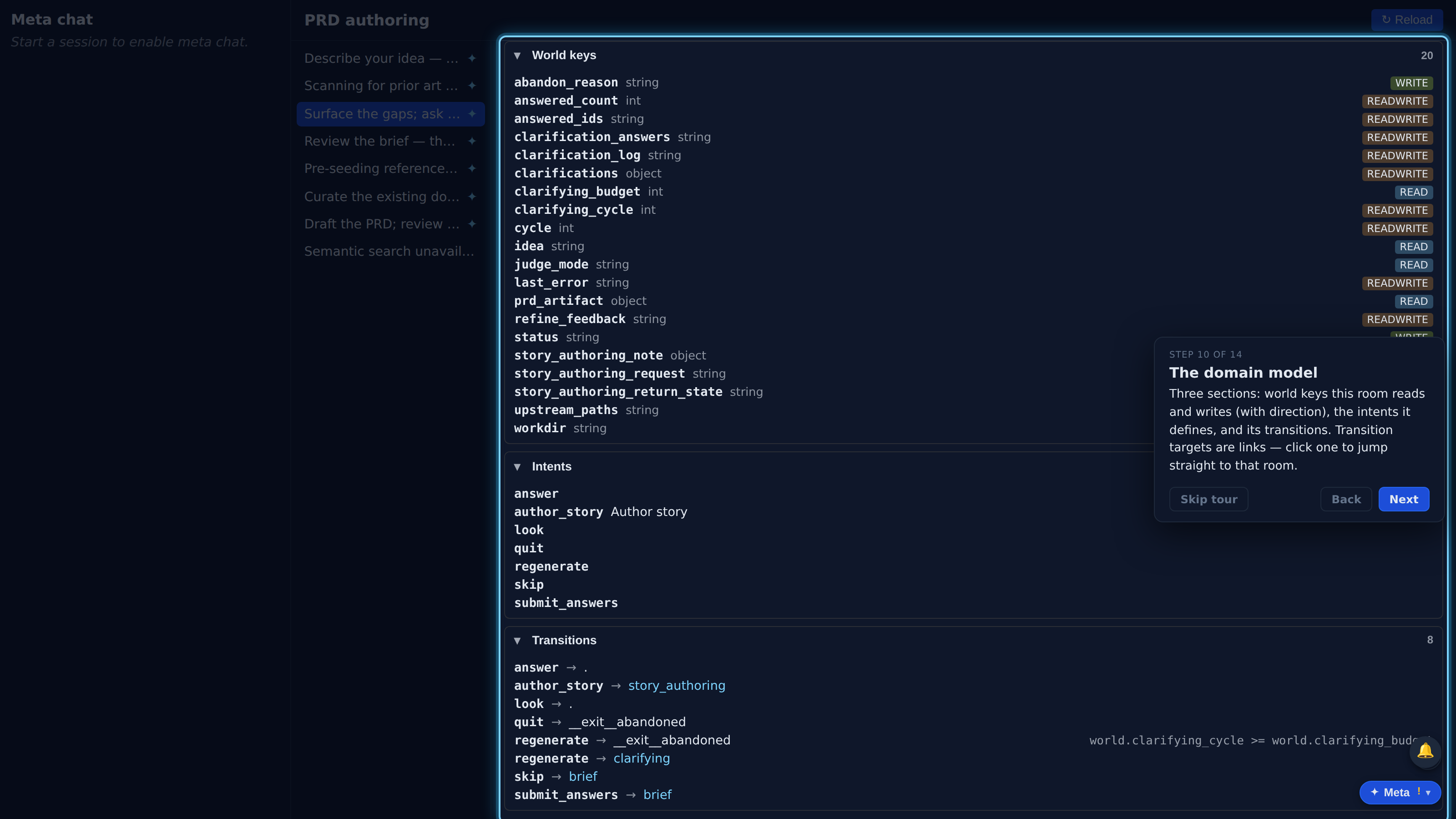Click the prd_artifact world key

tap(558, 301)
